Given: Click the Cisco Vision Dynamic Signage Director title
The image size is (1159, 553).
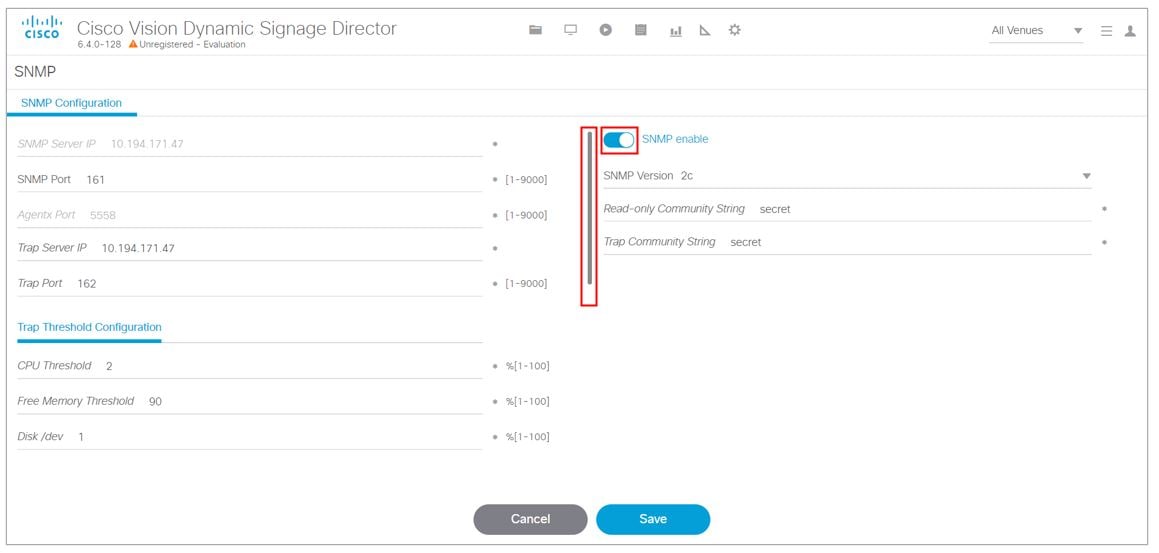Looking at the screenshot, I should pyautogui.click(x=237, y=28).
